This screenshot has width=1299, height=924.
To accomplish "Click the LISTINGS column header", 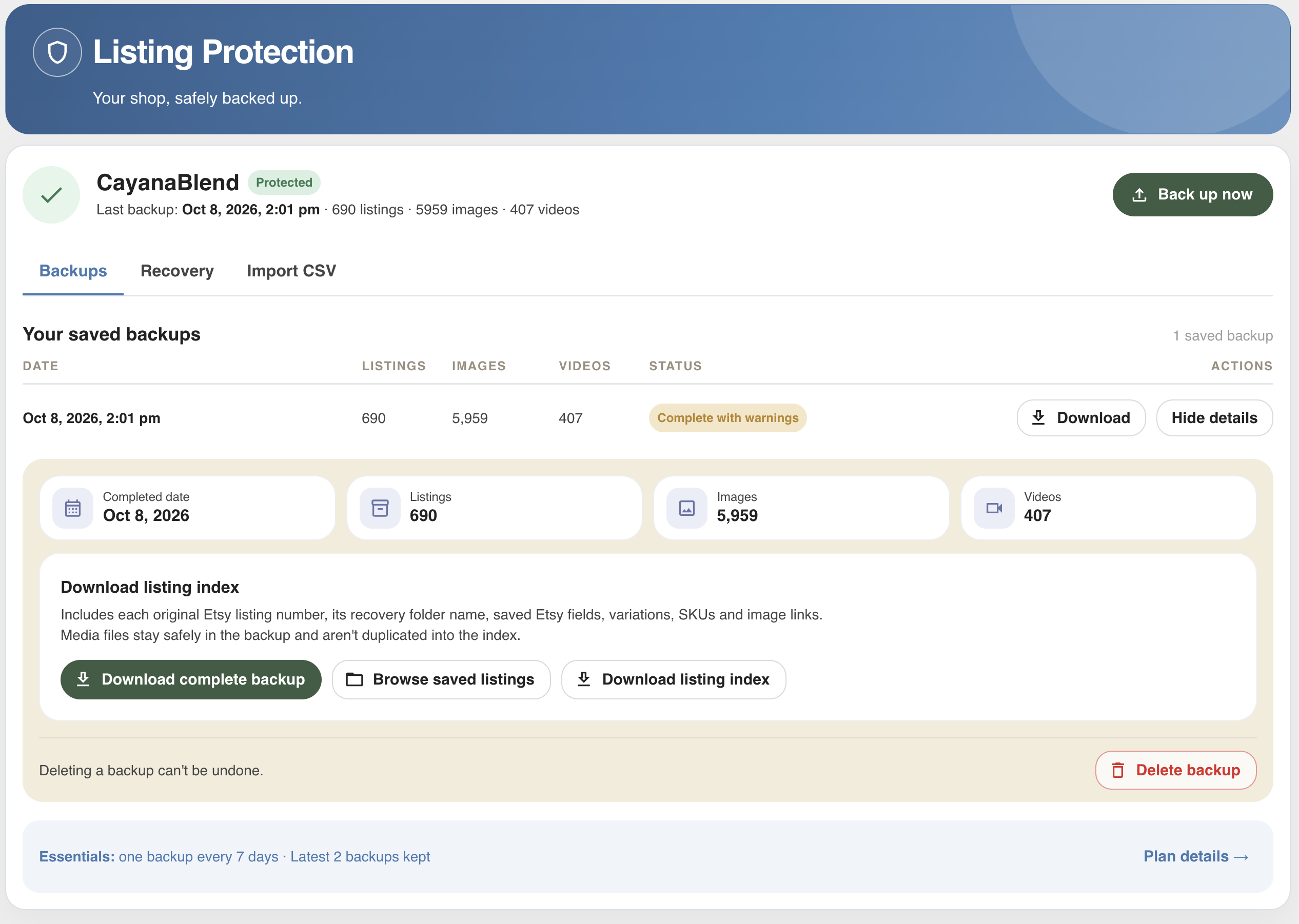I will 394,367.
